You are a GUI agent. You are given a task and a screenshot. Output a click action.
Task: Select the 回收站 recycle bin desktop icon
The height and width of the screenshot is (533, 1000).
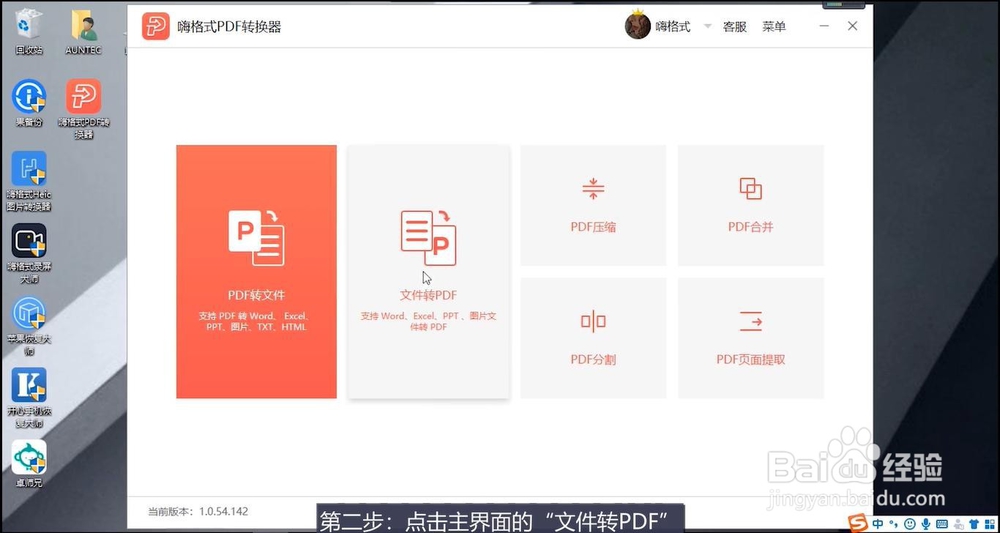click(x=29, y=31)
